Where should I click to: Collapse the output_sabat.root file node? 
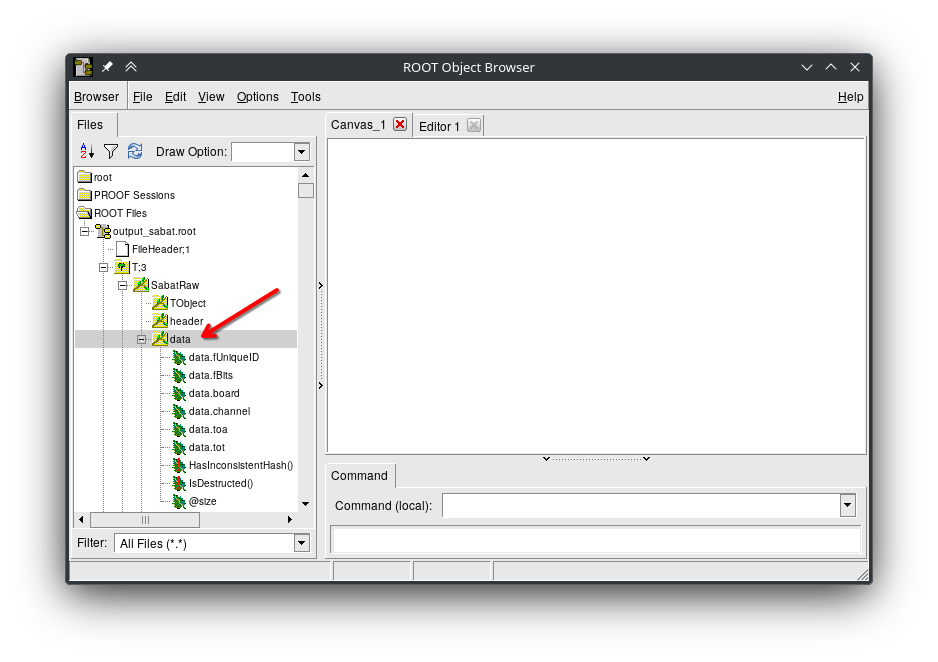pos(85,231)
